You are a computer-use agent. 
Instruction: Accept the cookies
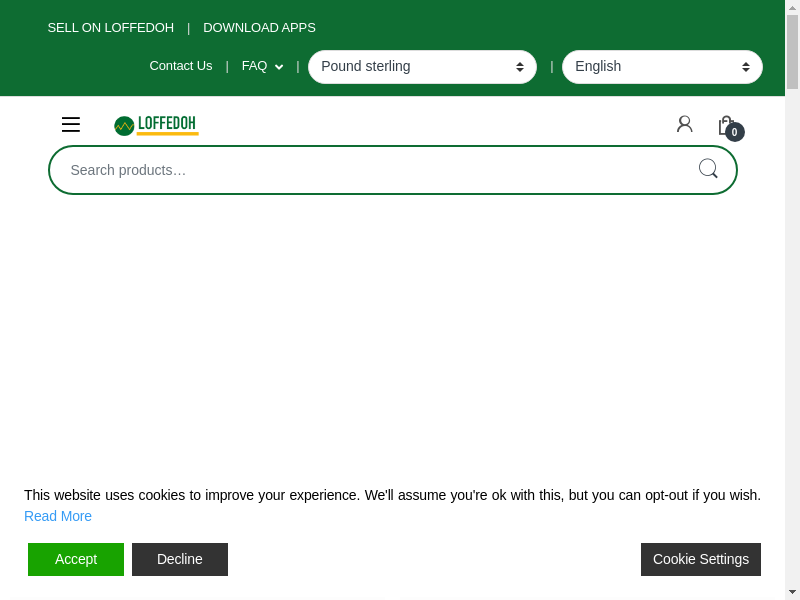76,559
